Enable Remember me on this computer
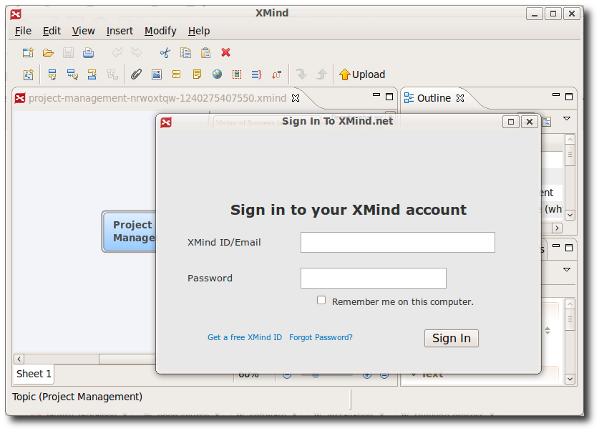The height and width of the screenshot is (432, 600). click(x=321, y=300)
